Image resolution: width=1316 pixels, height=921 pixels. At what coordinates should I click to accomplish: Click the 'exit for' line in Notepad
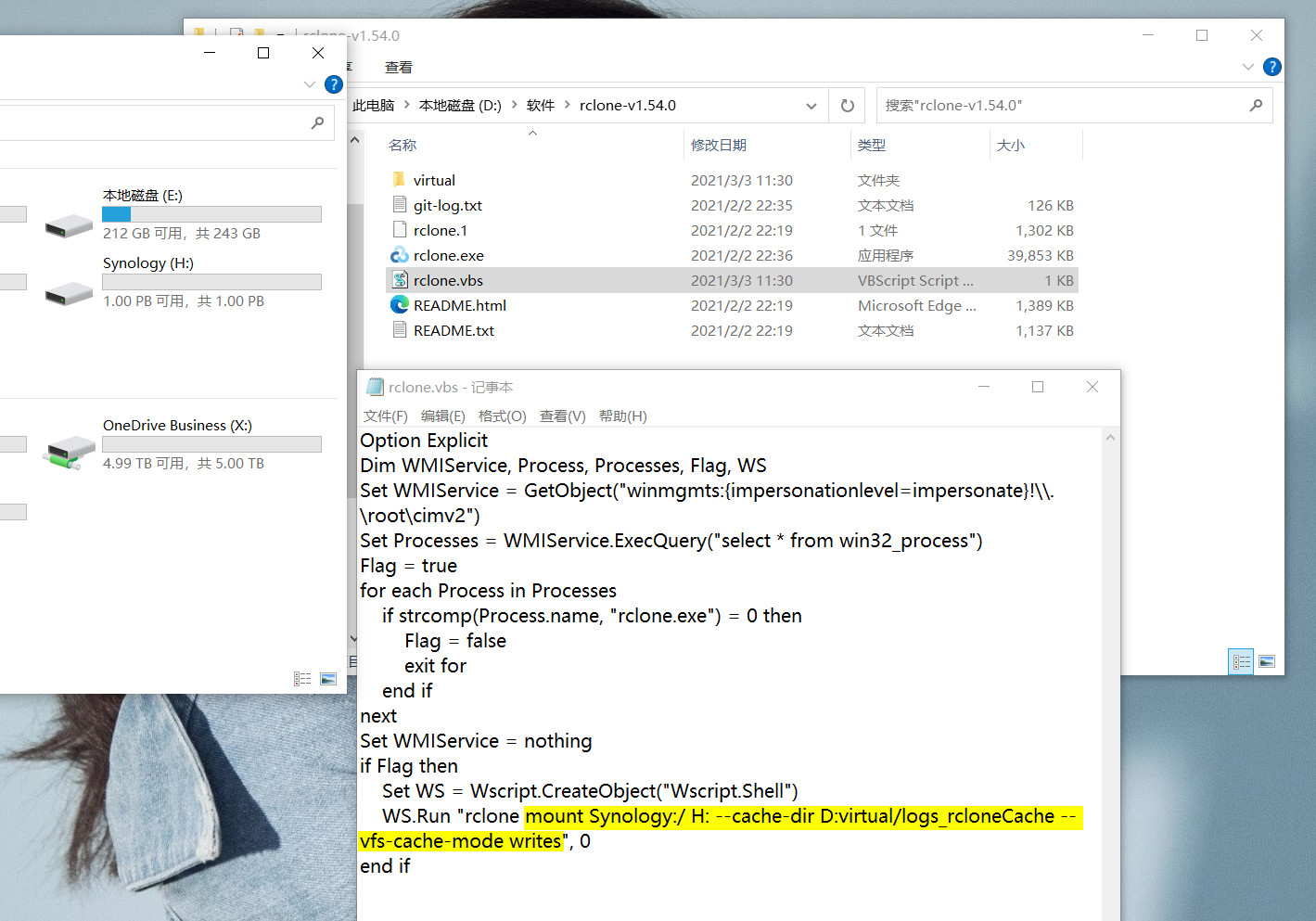point(436,666)
